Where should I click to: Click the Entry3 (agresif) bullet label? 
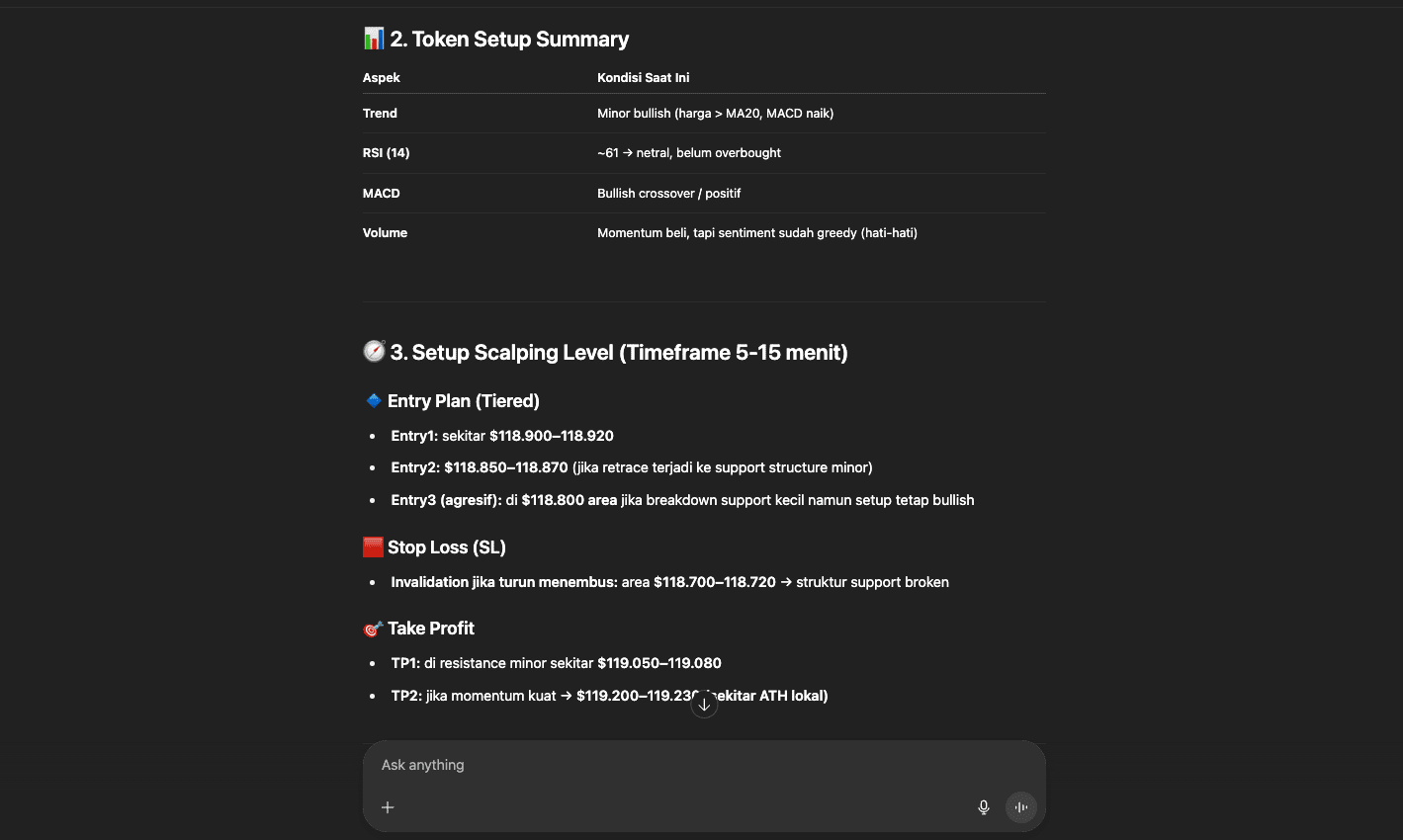(446, 500)
